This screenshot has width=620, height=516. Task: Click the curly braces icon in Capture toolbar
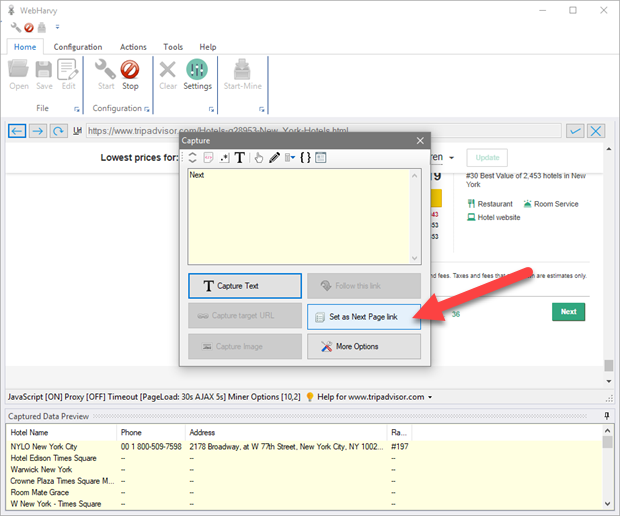(305, 158)
